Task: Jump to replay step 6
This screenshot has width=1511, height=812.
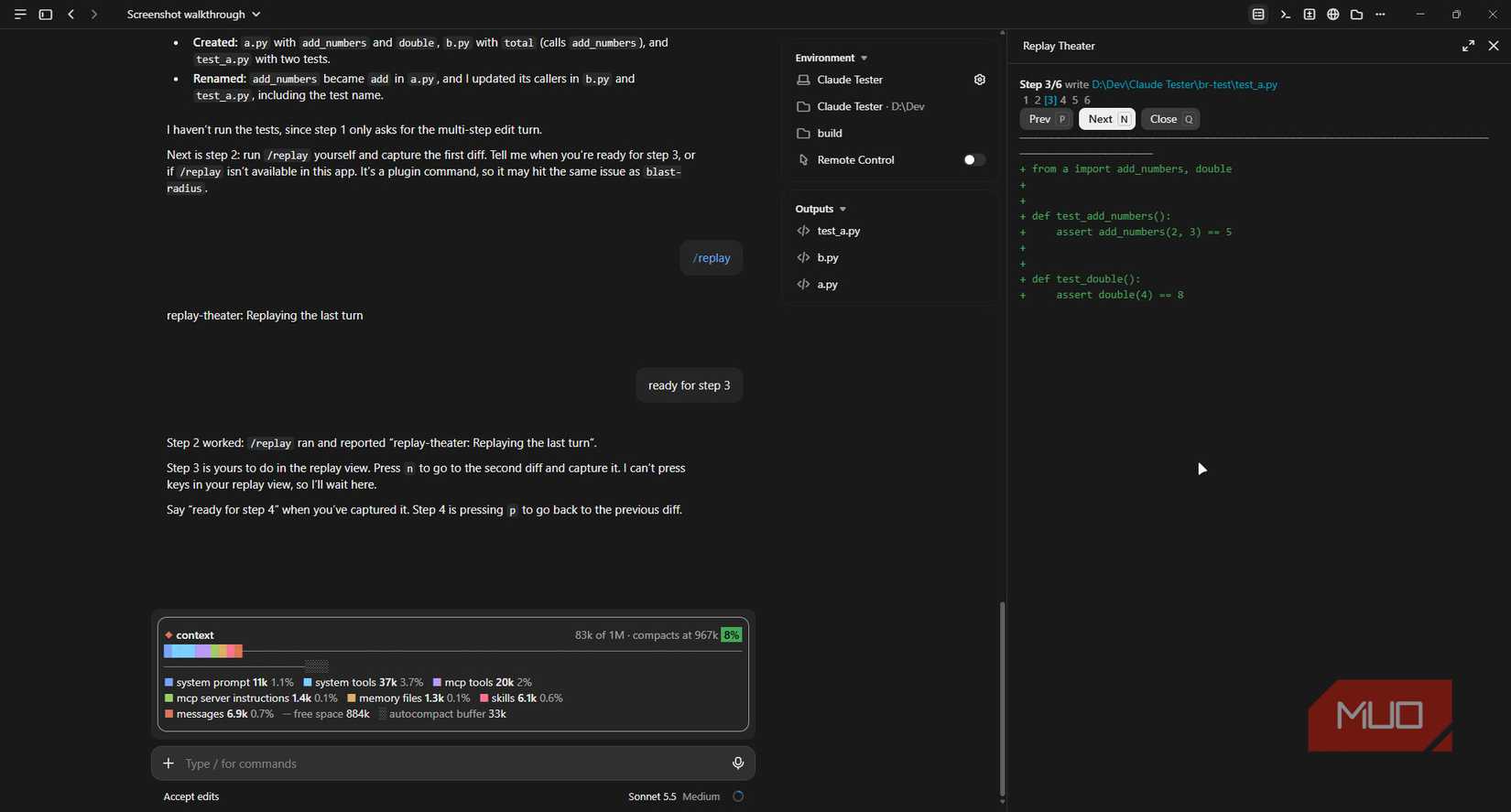Action: click(x=1087, y=100)
